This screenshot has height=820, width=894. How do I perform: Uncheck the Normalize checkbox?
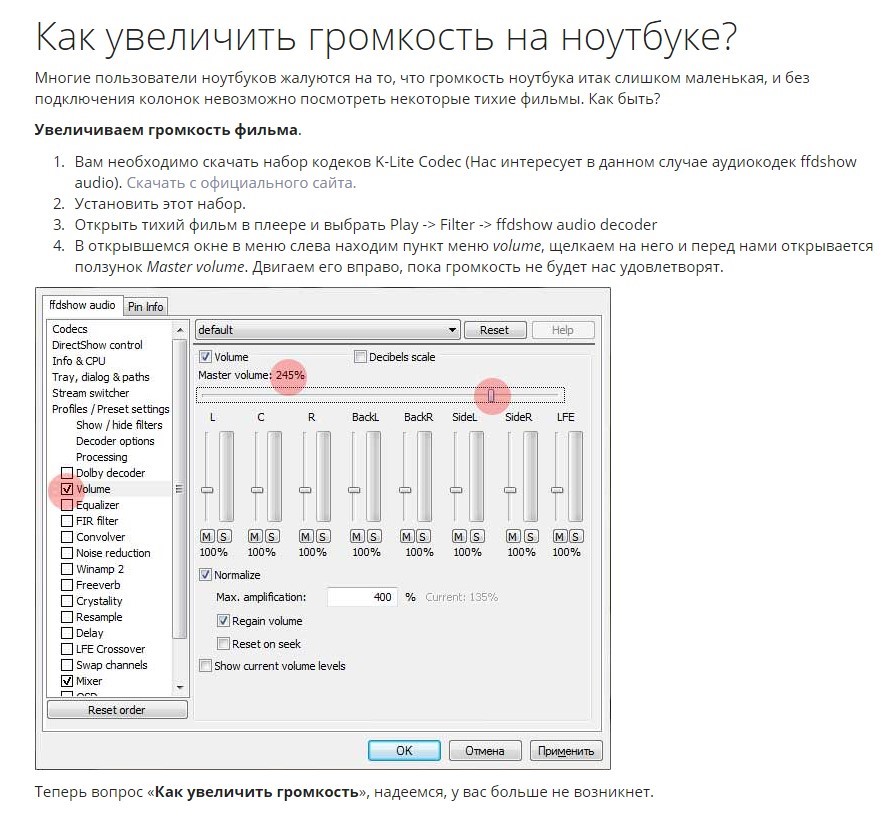(x=206, y=575)
